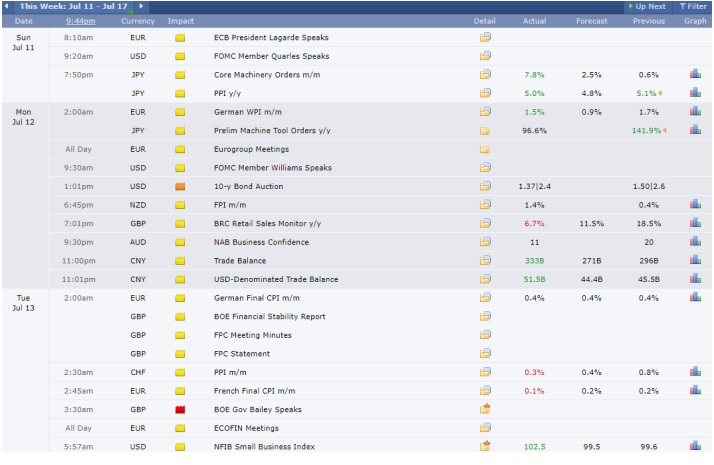Open detail folder for FPC Meeting Minutes

pos(485,335)
